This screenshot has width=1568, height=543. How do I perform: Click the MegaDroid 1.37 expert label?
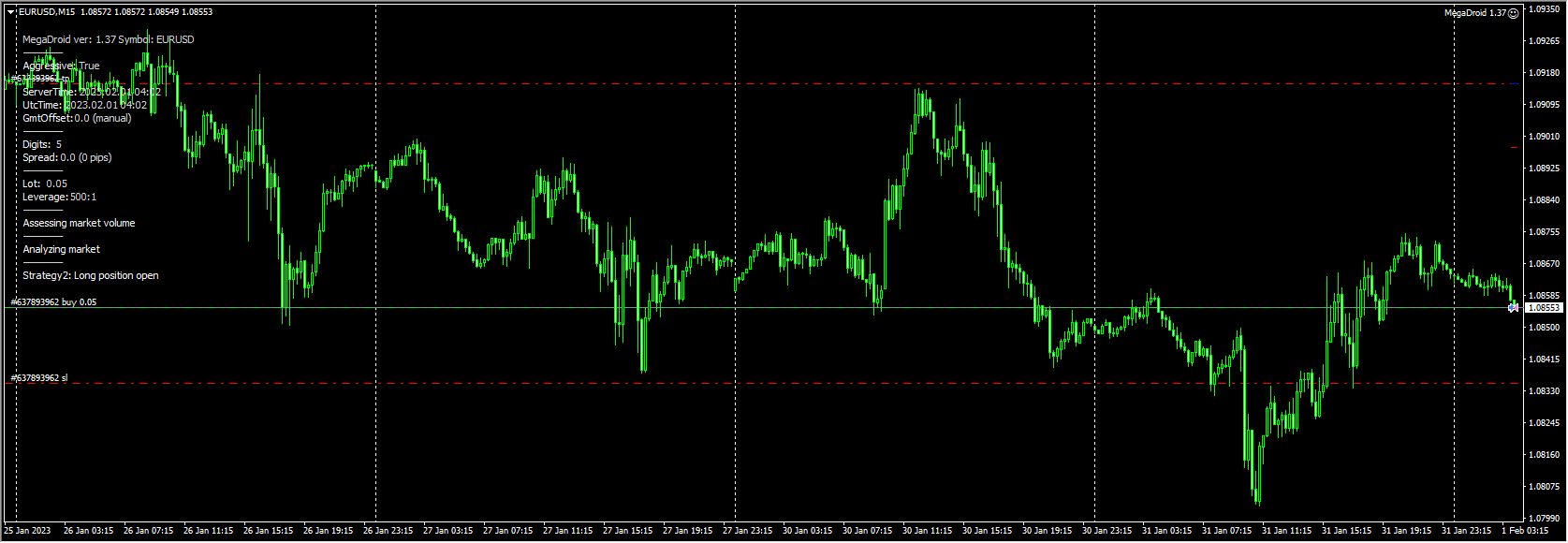click(1475, 13)
